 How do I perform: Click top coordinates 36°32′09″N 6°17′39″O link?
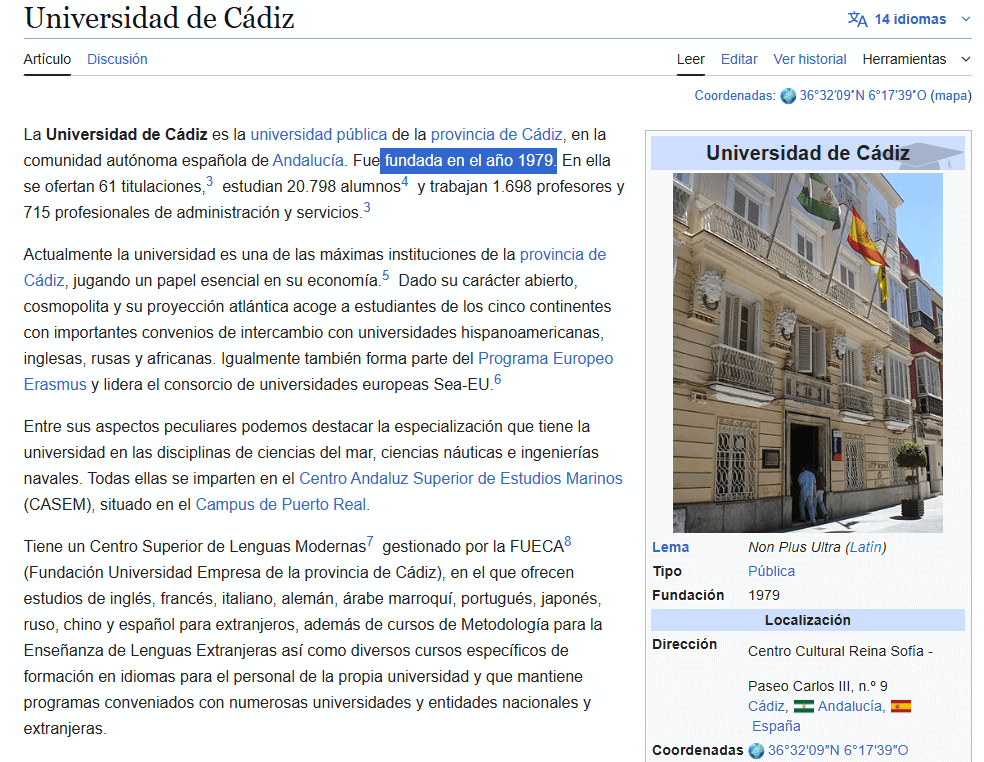click(862, 96)
